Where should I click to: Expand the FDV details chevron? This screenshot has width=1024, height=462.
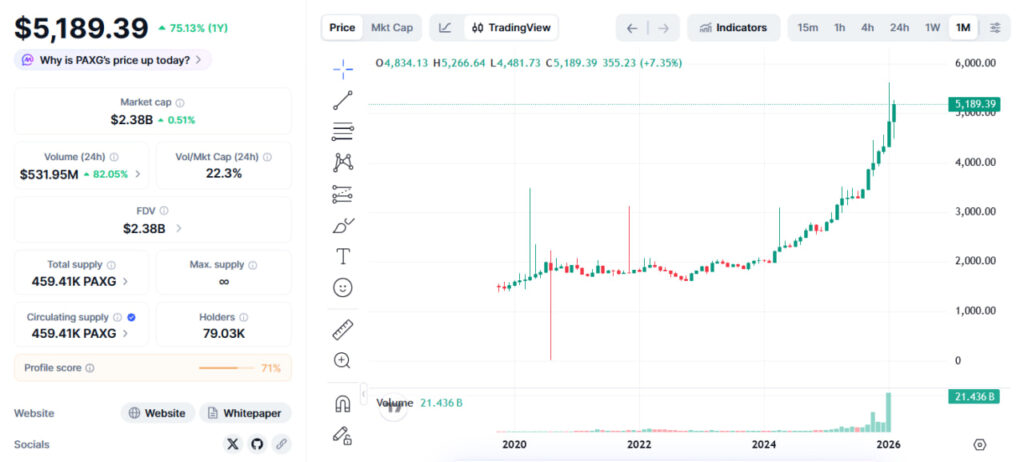[x=178, y=228]
